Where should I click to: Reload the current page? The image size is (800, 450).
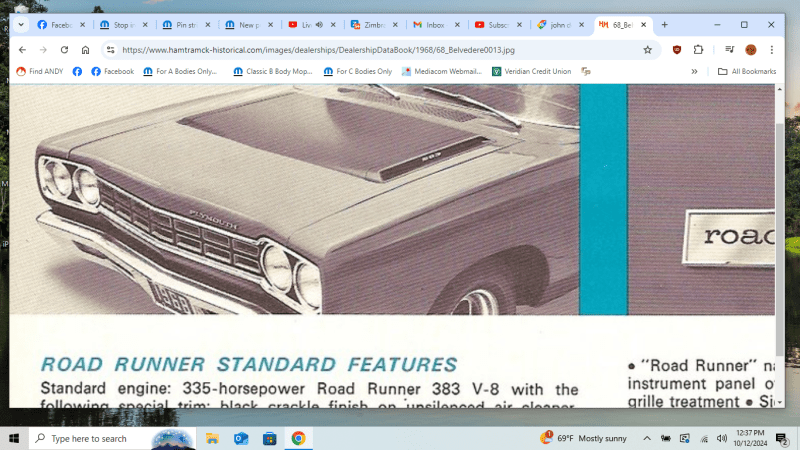coord(64,49)
